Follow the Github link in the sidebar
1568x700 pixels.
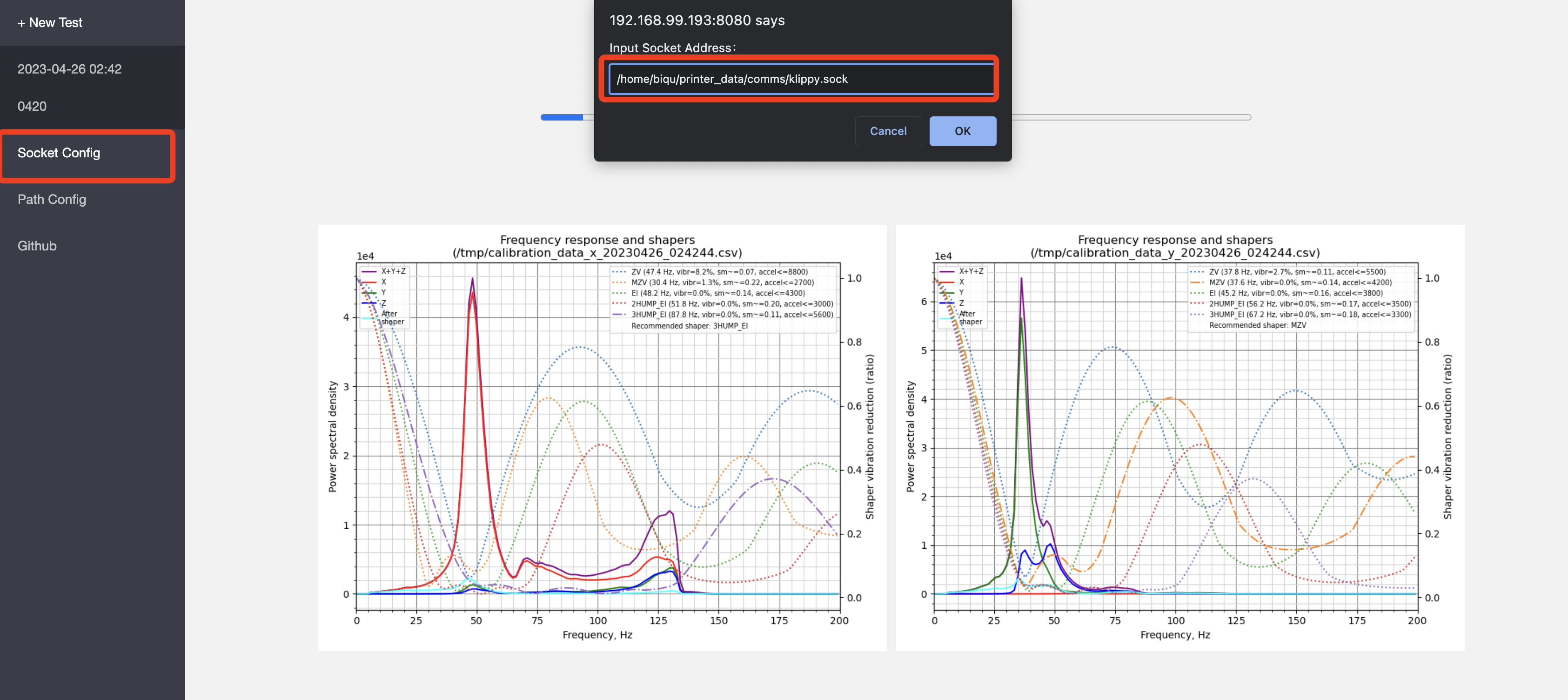(36, 246)
